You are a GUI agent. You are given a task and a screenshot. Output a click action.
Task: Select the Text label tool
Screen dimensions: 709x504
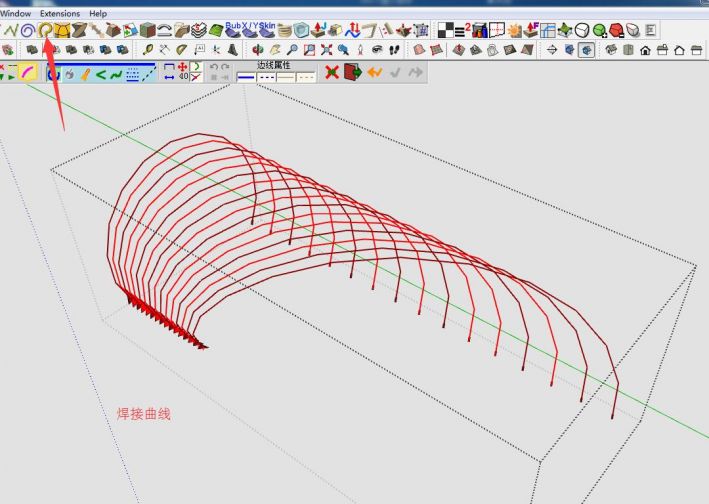[x=199, y=49]
